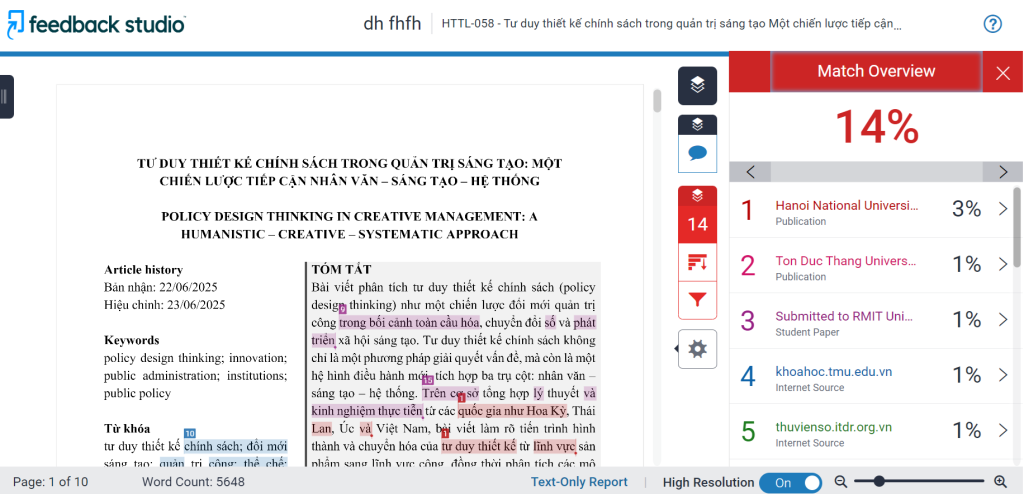Open the grading layer stack icon
The width and height of the screenshot is (1024, 494).
point(697,124)
